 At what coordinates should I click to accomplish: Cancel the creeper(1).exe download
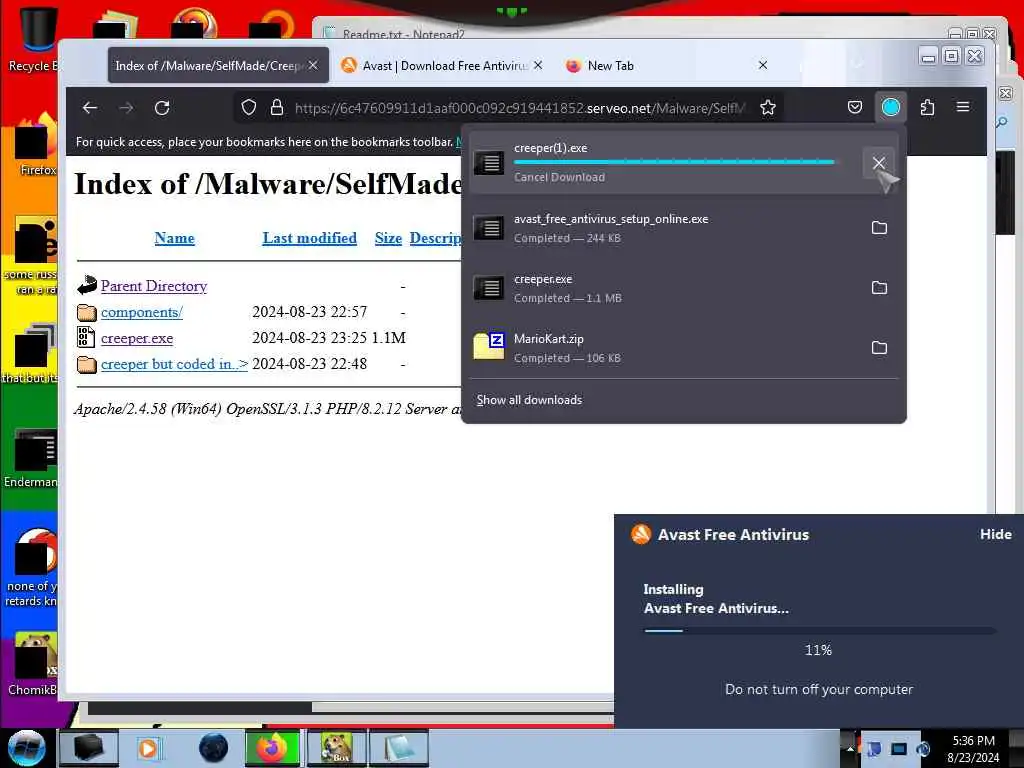[879, 163]
